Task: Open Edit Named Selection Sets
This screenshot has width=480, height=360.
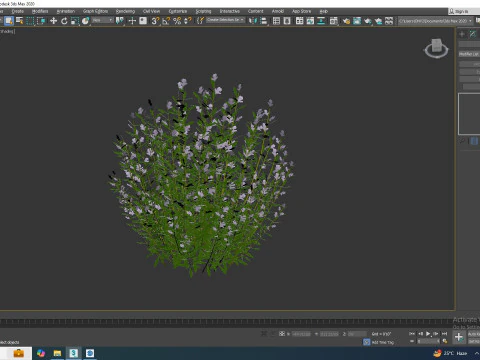Action: click(x=200, y=21)
